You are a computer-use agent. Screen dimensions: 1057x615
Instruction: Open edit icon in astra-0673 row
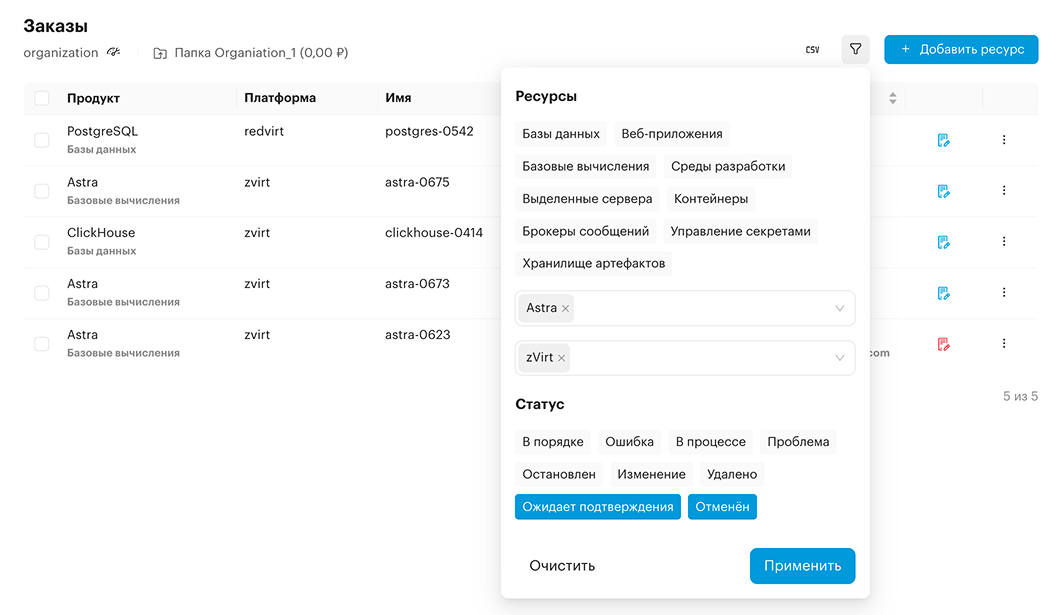pyautogui.click(x=943, y=293)
